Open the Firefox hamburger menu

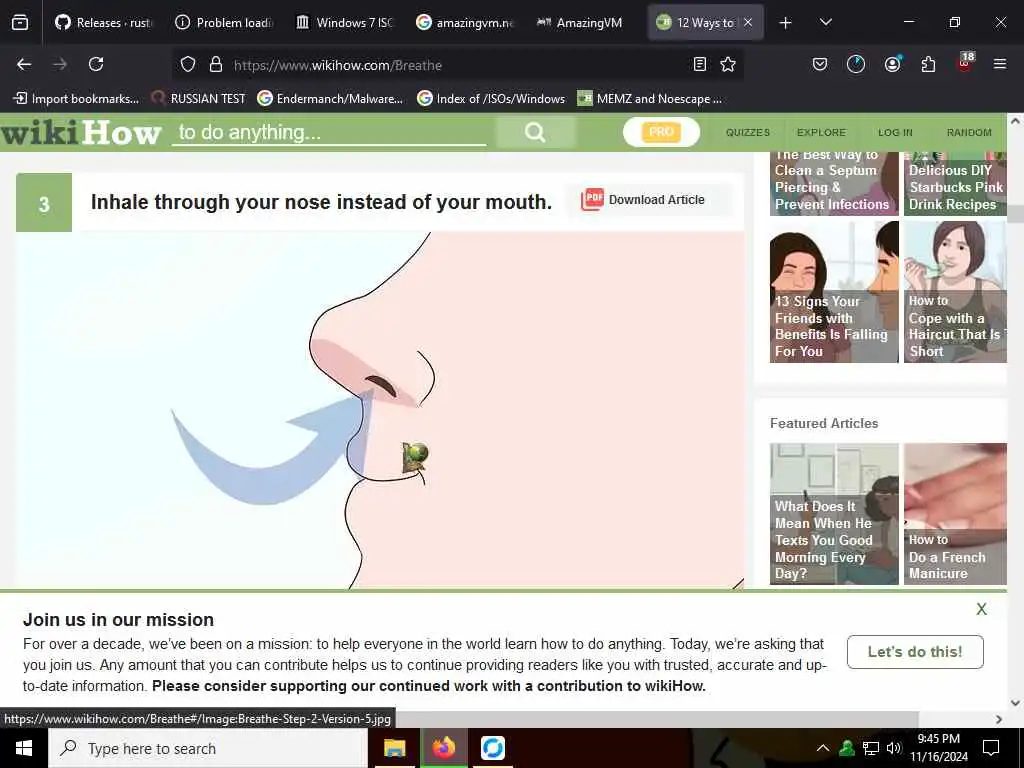coord(999,64)
